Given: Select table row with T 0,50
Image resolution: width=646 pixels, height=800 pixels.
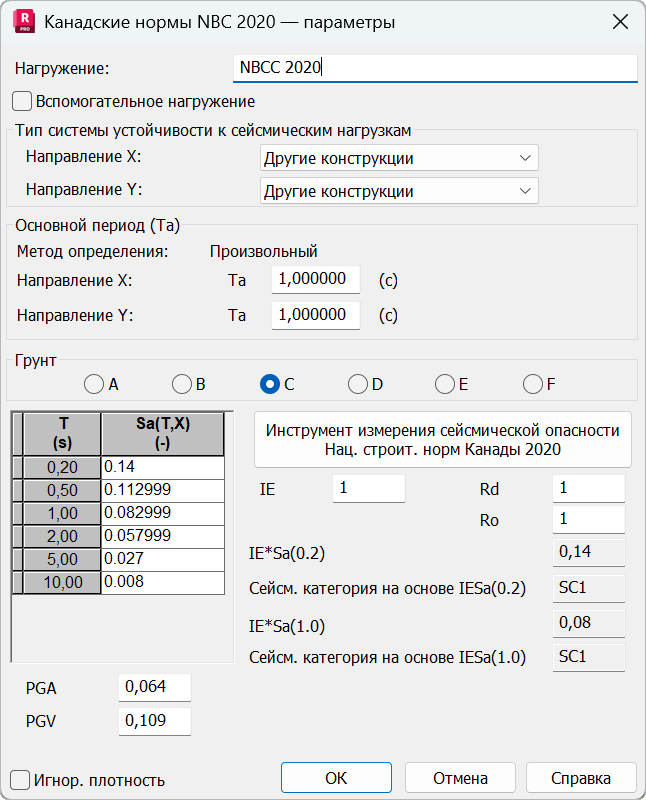Looking at the screenshot, I should (x=62, y=490).
